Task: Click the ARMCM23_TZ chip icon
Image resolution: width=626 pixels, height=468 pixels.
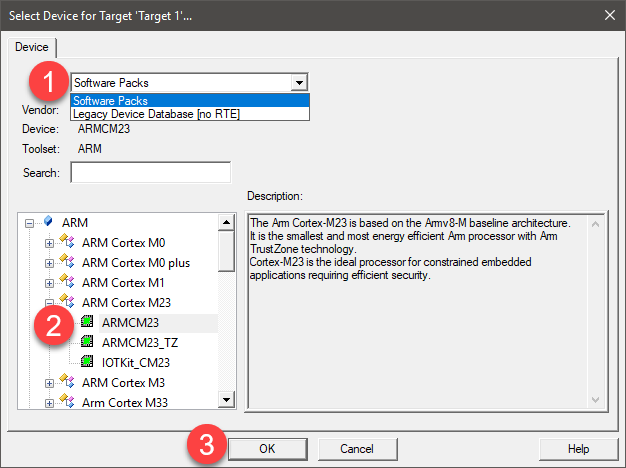Action: point(87,341)
